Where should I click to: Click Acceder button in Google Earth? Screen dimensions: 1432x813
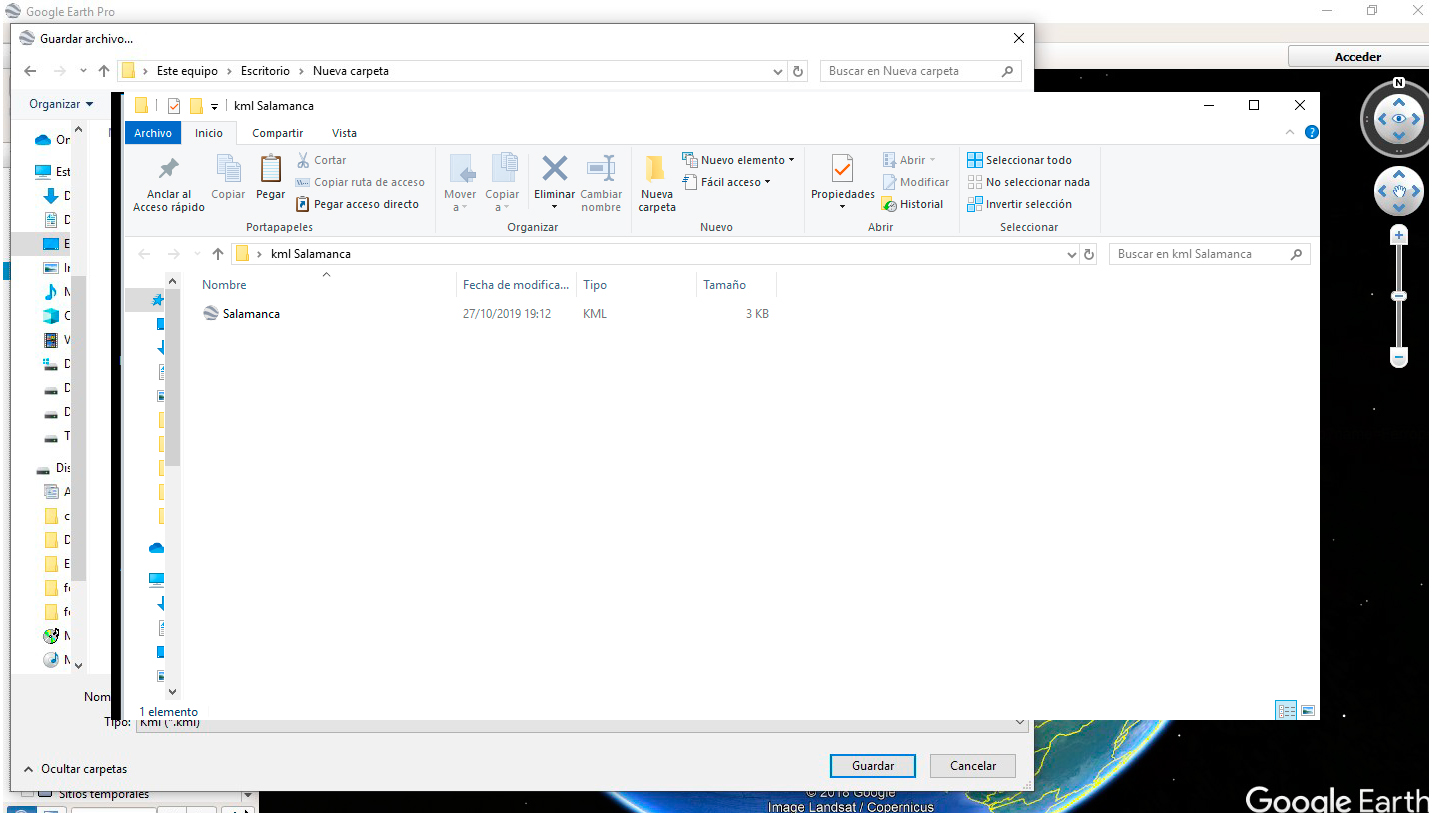[1358, 57]
